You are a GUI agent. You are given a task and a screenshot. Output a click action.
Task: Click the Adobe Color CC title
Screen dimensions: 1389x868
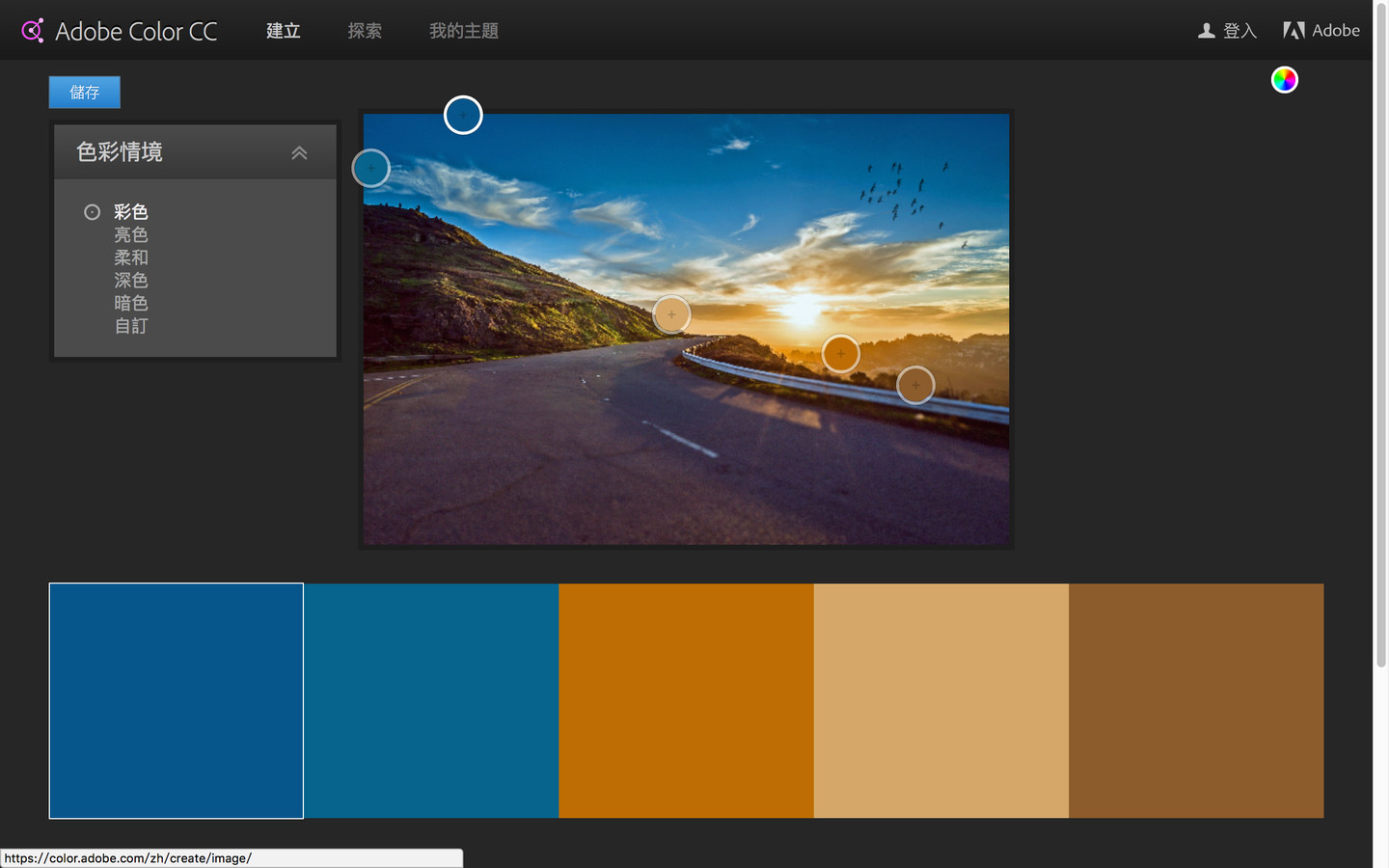pyautogui.click(x=136, y=31)
